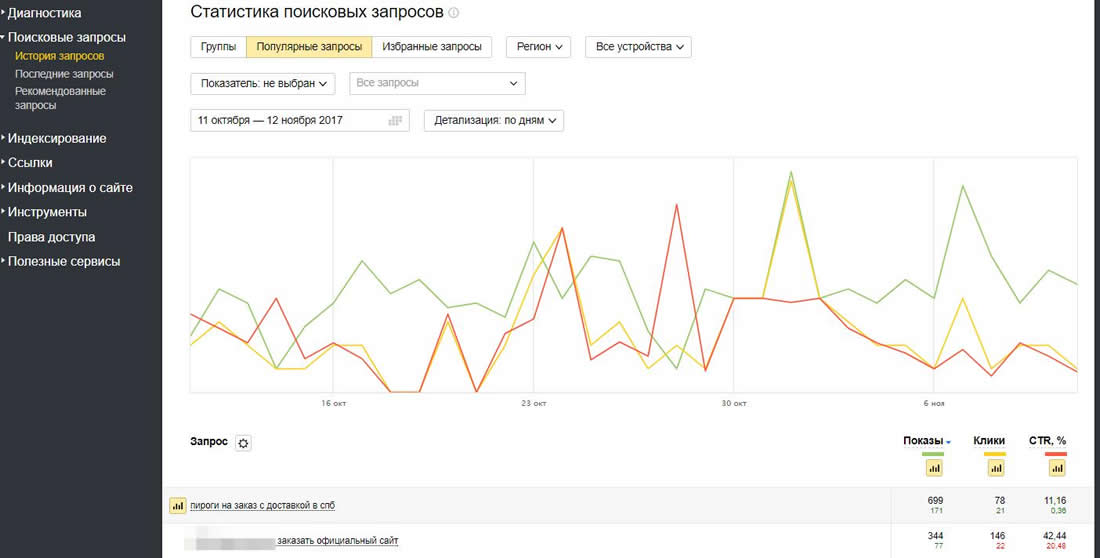The width and height of the screenshot is (1100, 558).
Task: Click the gear icon next to Запрос
Action: coord(243,443)
